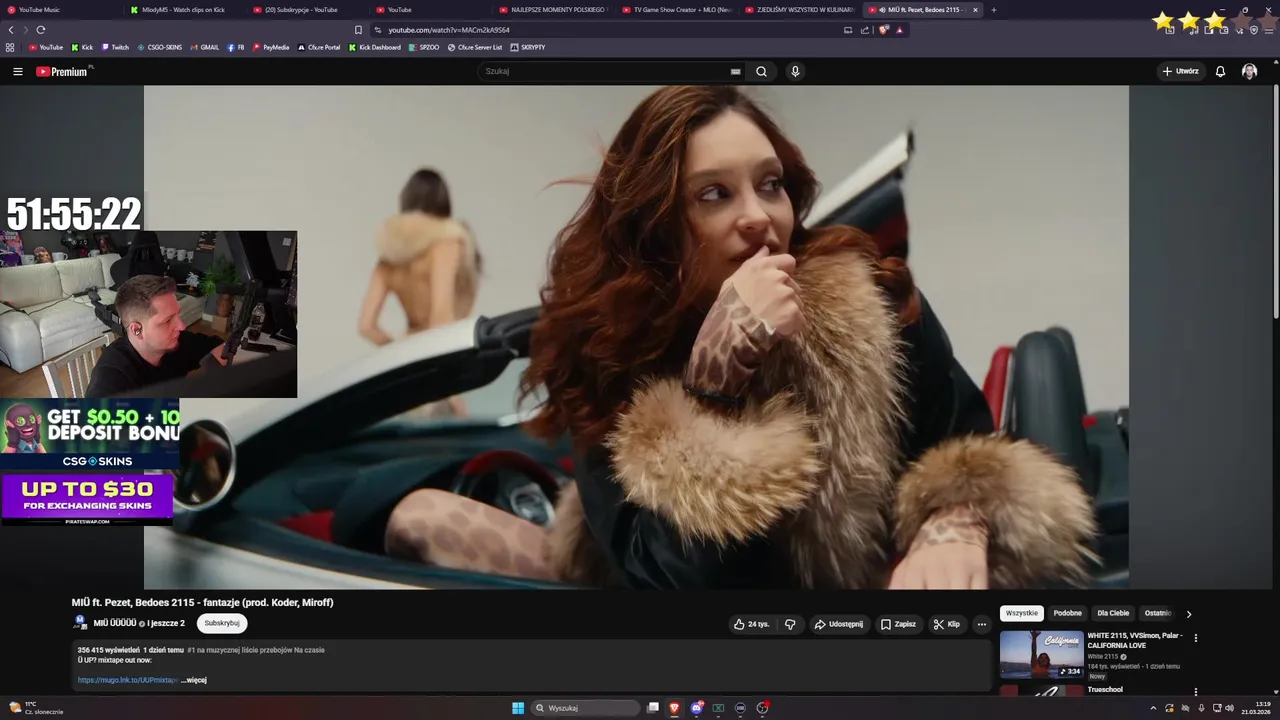Show more filter chips with right chevron
This screenshot has height=720, width=1280.
tap(1188, 614)
